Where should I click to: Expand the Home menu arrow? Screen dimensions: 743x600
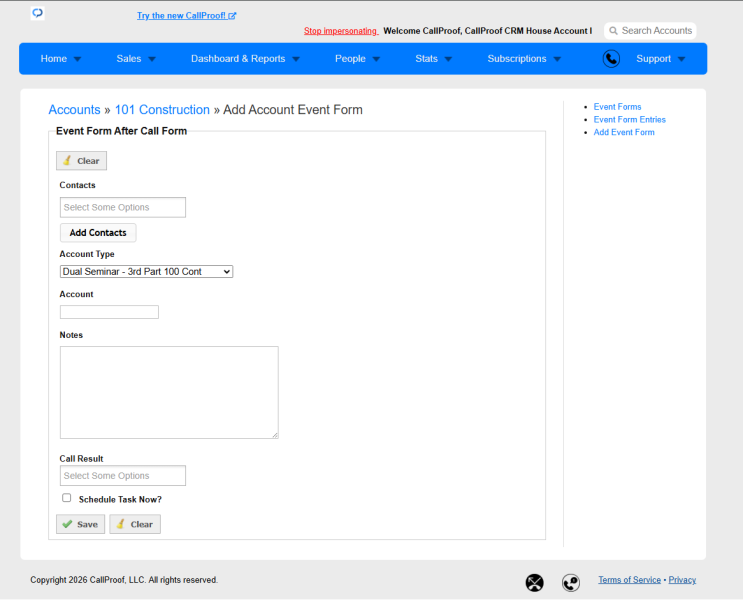tap(78, 59)
